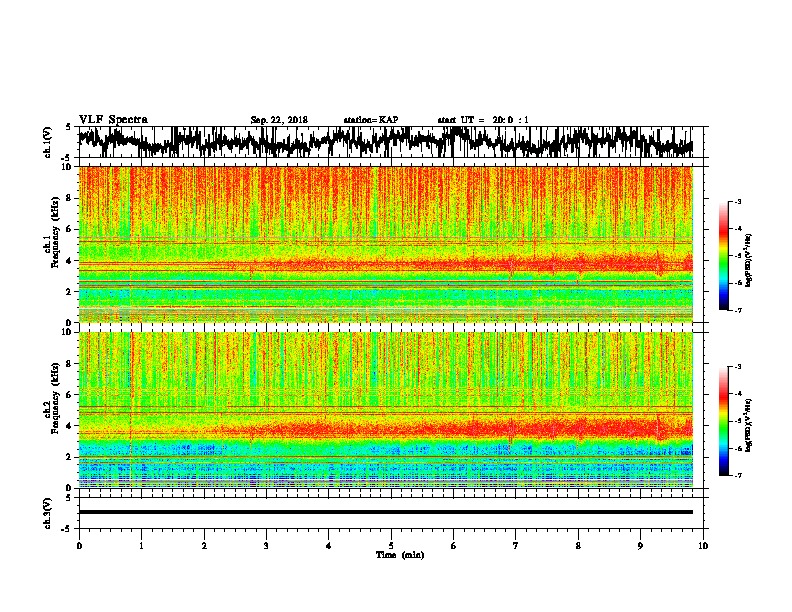
Task: Click the time axis tick label "10"
Action: tap(703, 546)
